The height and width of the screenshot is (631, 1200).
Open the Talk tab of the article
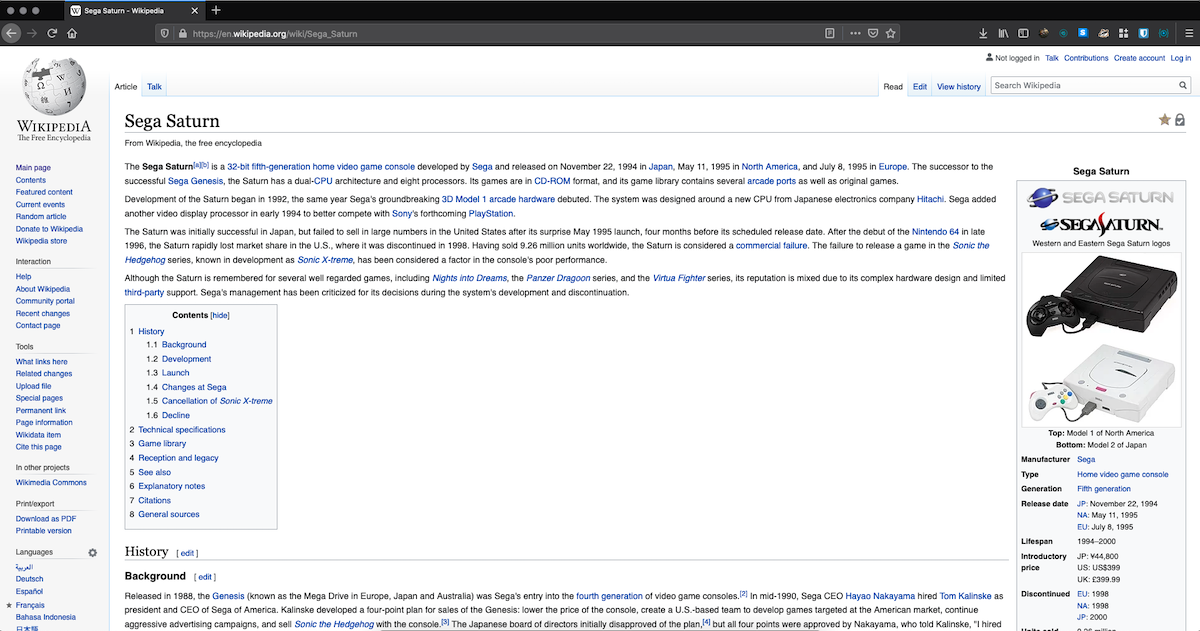pos(154,87)
